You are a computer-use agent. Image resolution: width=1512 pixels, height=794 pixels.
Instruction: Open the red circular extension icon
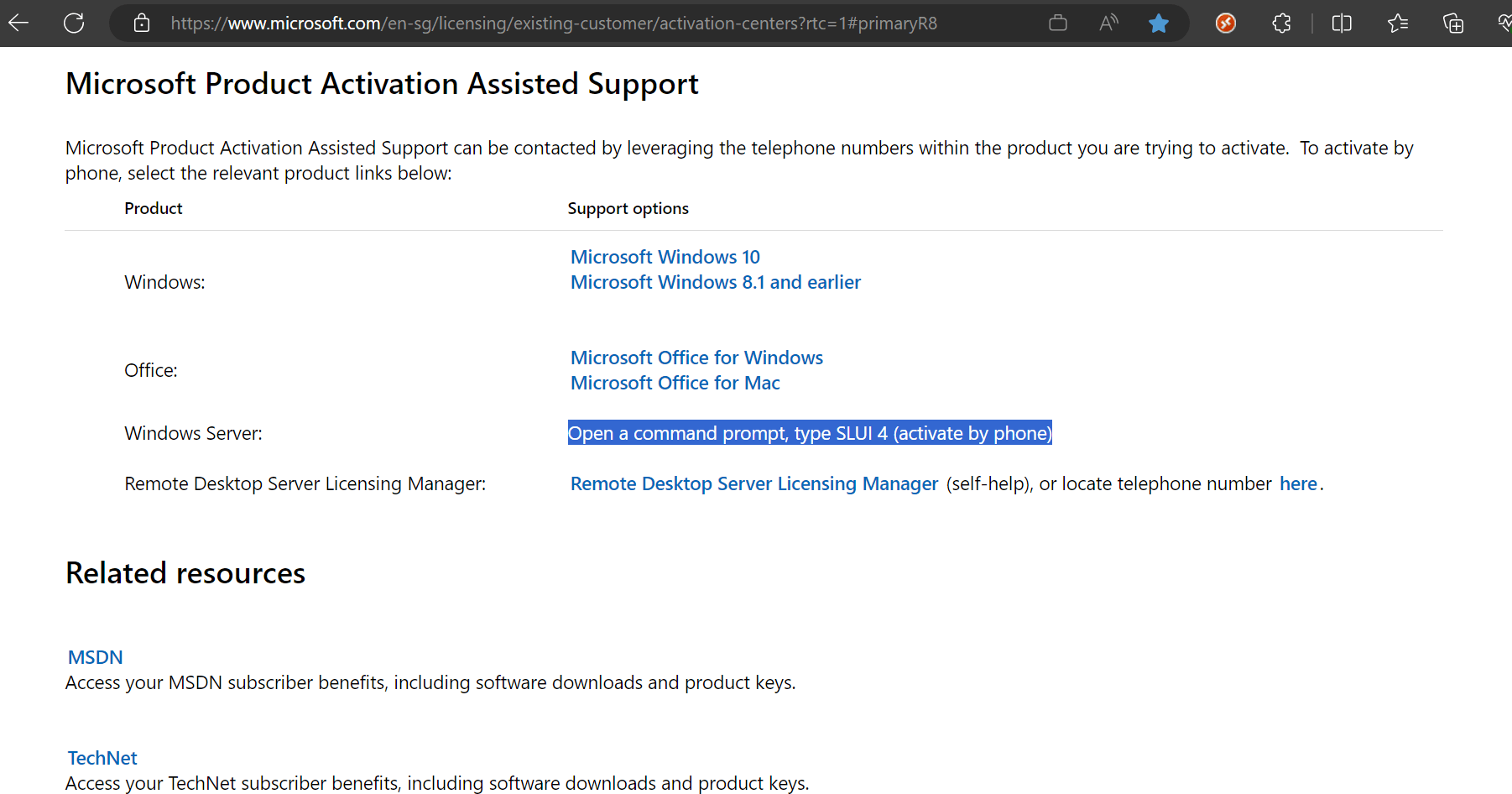(x=1226, y=24)
